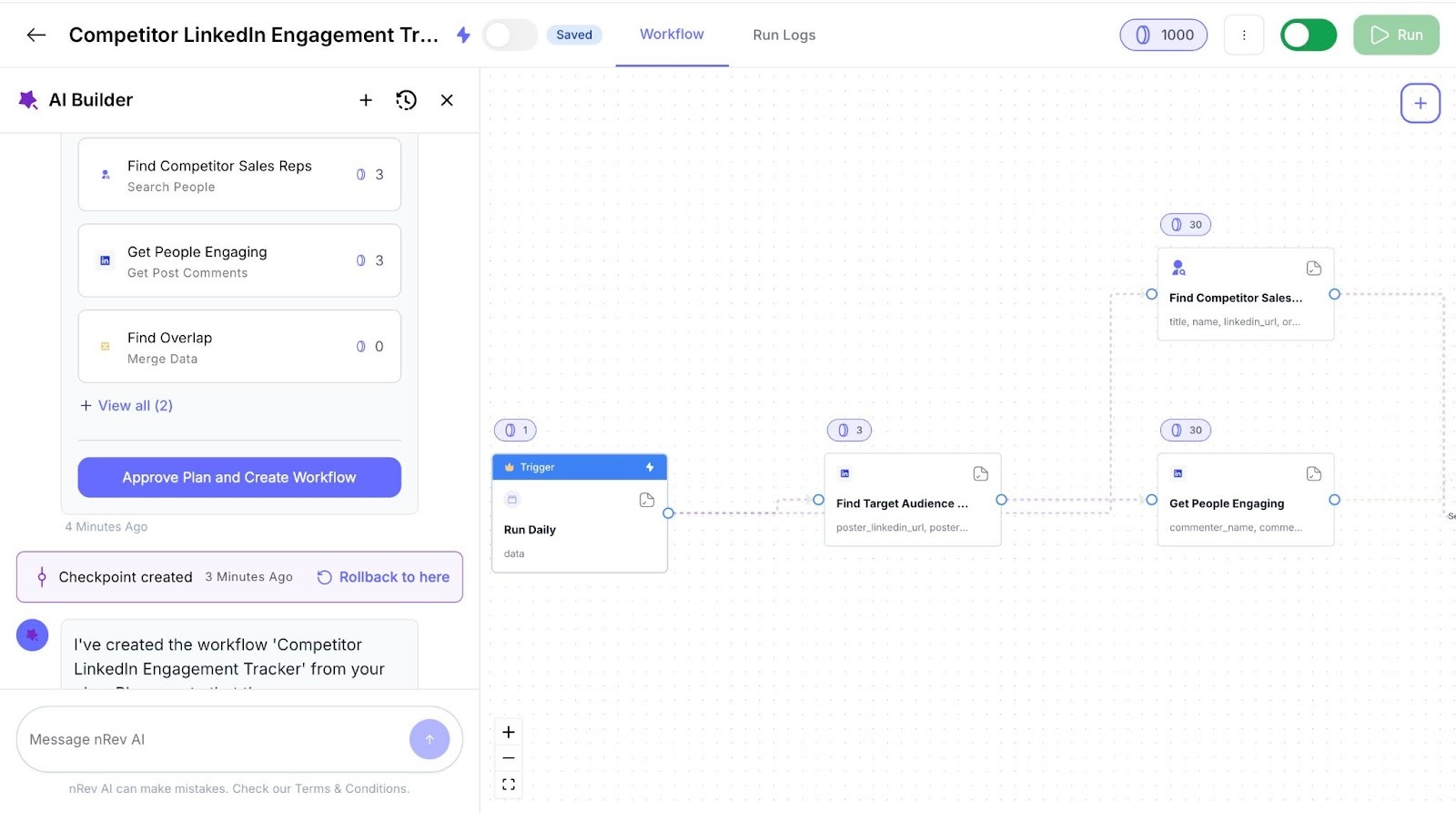Open AI Builder chat history
Viewport: 1456px width, 822px height.
406,100
